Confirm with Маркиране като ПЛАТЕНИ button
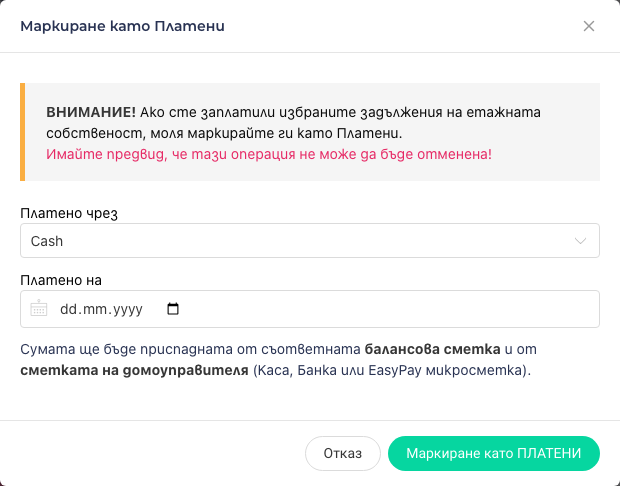Viewport: 620px width, 486px height. pos(493,453)
